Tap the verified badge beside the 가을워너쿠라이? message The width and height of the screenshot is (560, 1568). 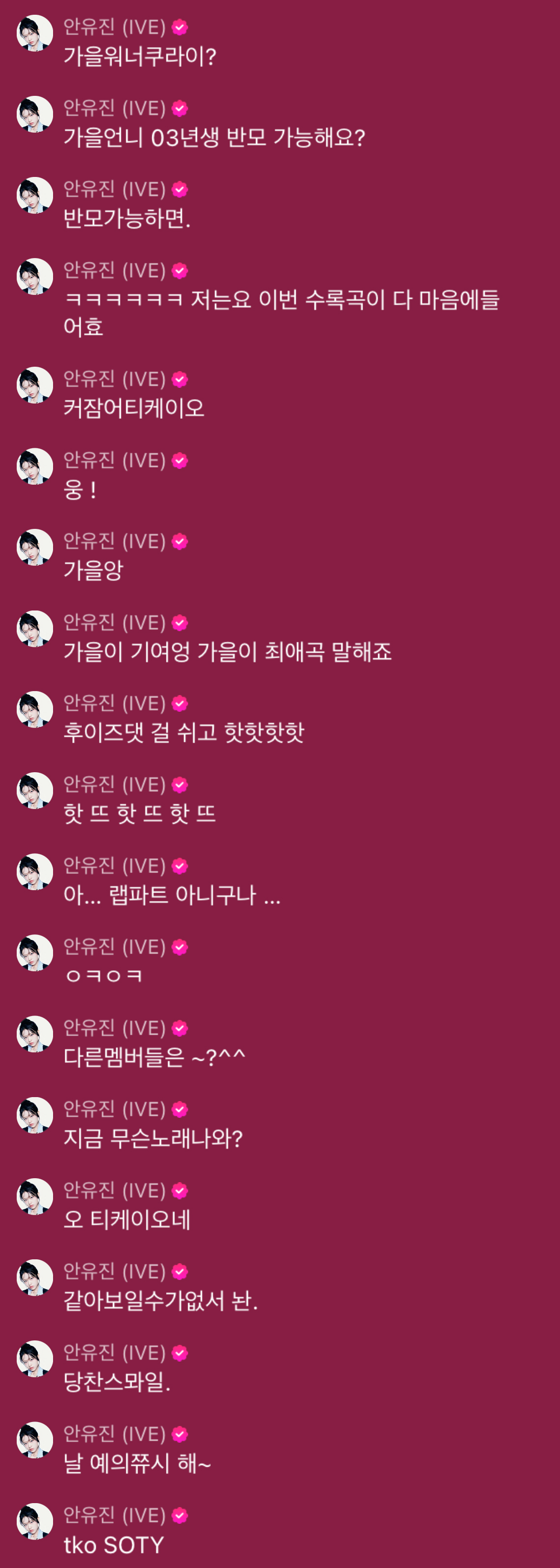(180, 28)
